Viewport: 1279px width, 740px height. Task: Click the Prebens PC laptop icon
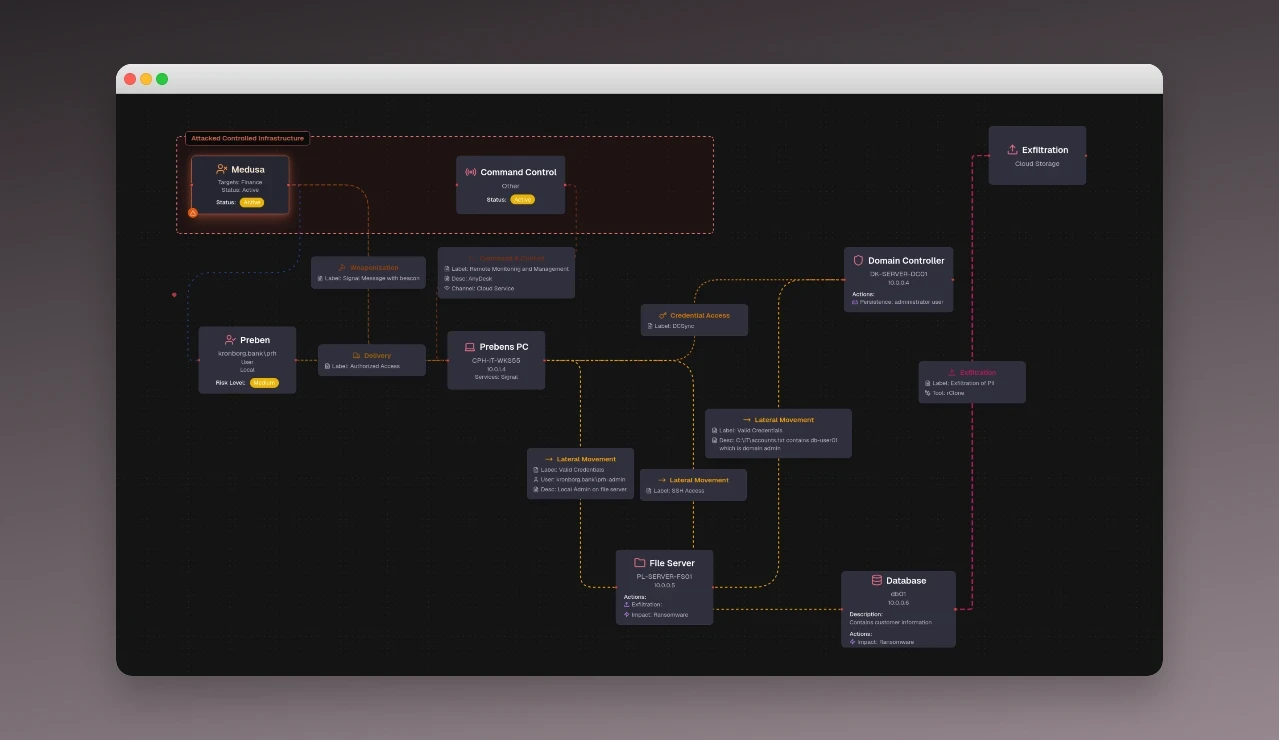469,347
